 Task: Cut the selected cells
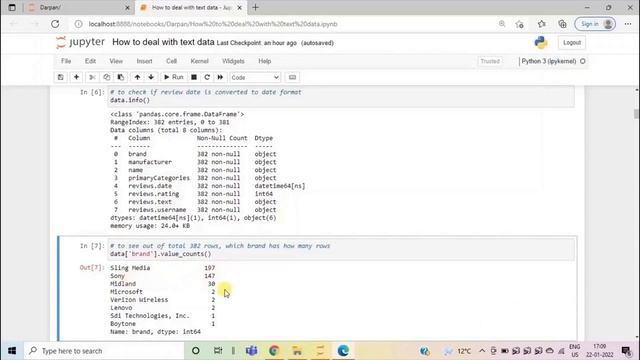93,77
